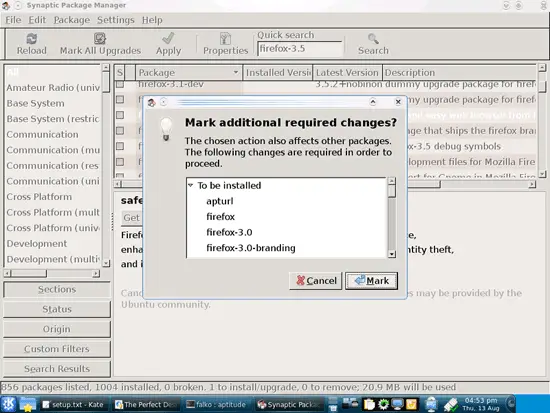Open the Settings menu

[x=116, y=20]
